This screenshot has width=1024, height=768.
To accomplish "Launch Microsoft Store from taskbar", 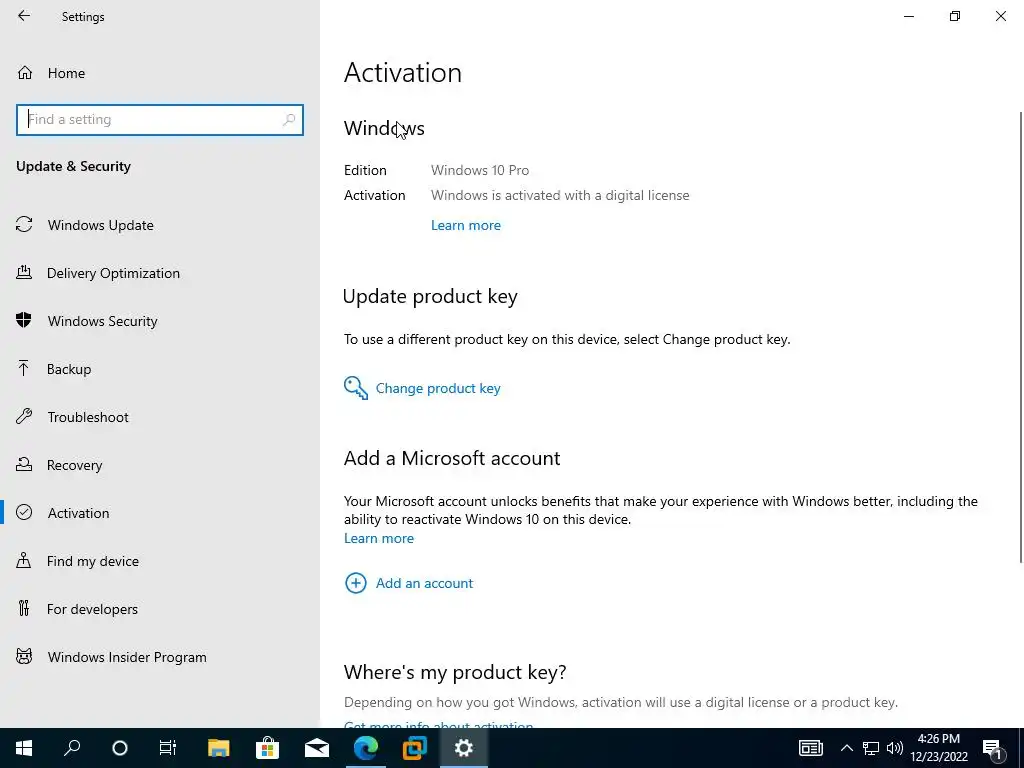I will 268,748.
